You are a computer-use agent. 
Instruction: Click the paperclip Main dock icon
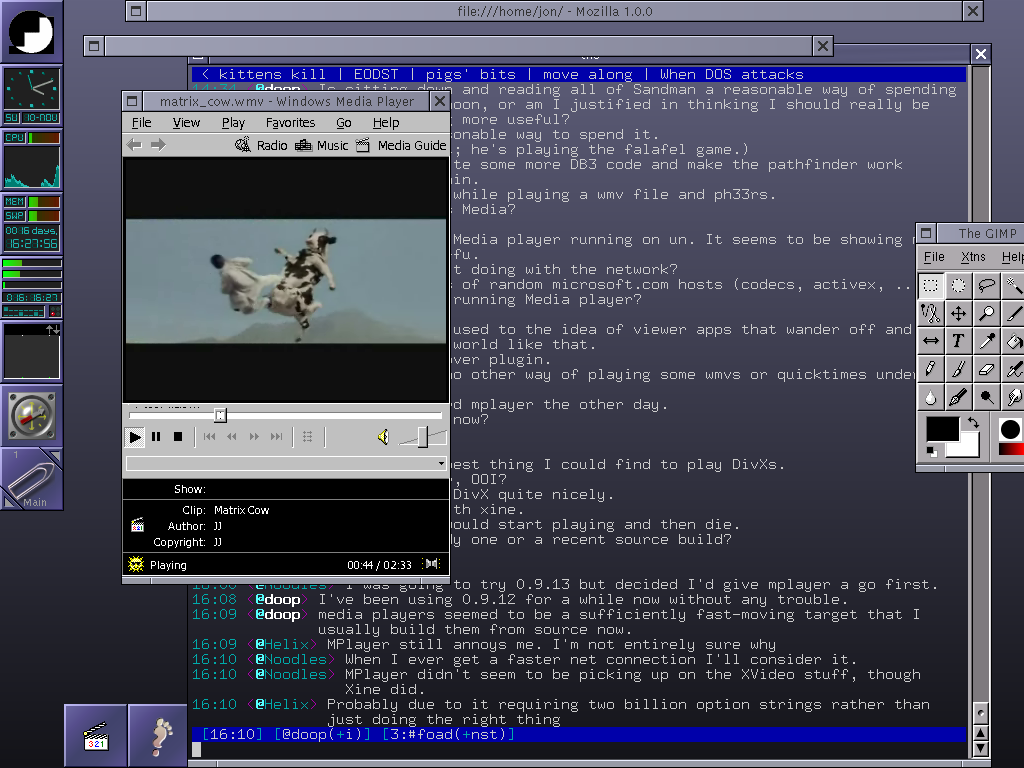click(x=31, y=479)
